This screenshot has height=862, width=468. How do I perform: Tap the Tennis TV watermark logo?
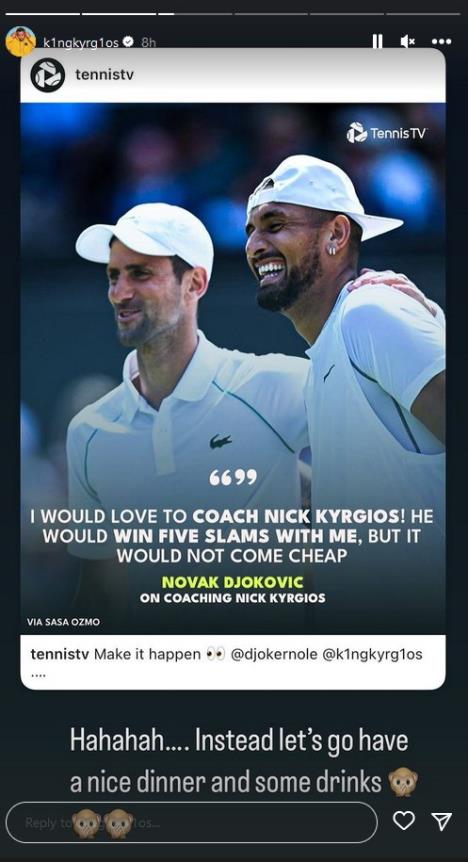(387, 132)
